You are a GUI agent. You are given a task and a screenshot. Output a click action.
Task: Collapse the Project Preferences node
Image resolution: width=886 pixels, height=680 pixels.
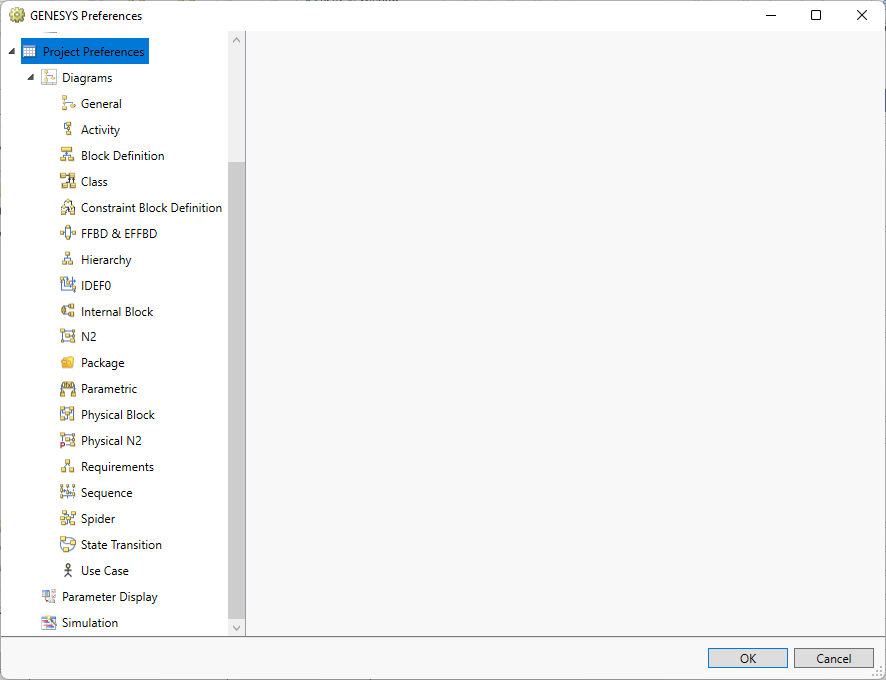pos(11,52)
